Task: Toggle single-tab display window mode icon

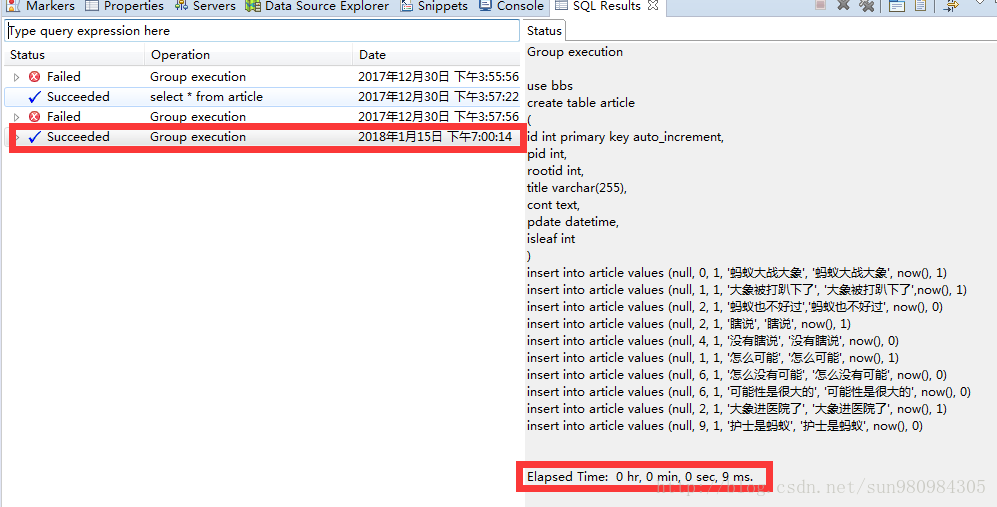Action: click(897, 6)
